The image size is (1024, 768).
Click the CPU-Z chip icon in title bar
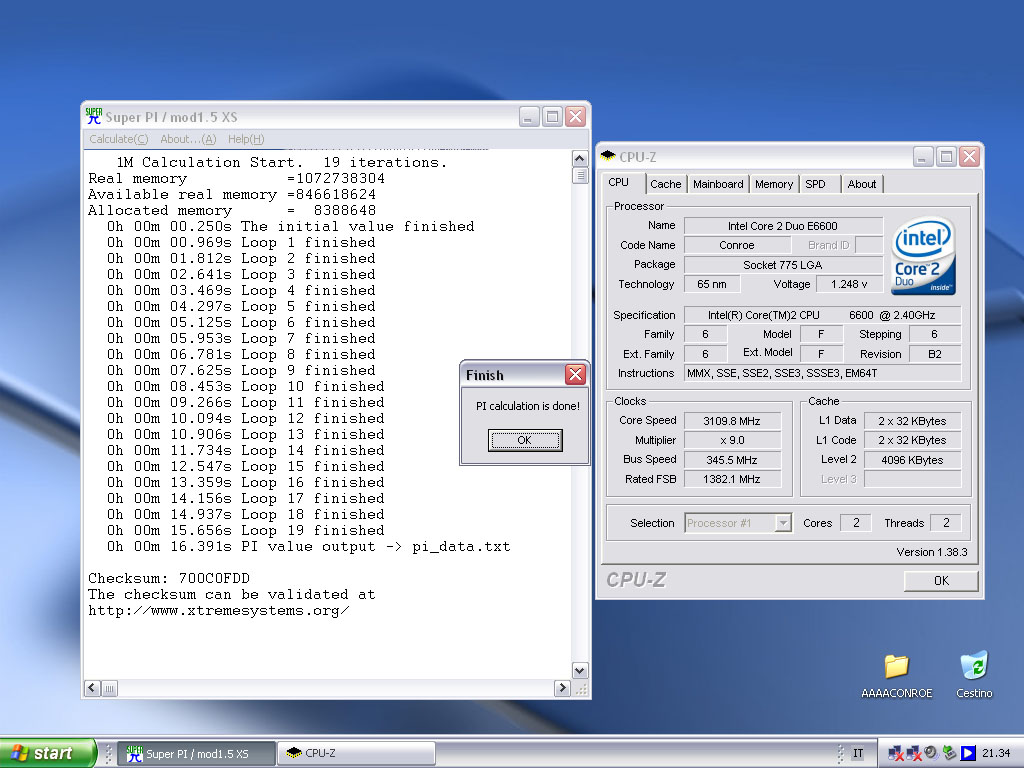tap(608, 156)
